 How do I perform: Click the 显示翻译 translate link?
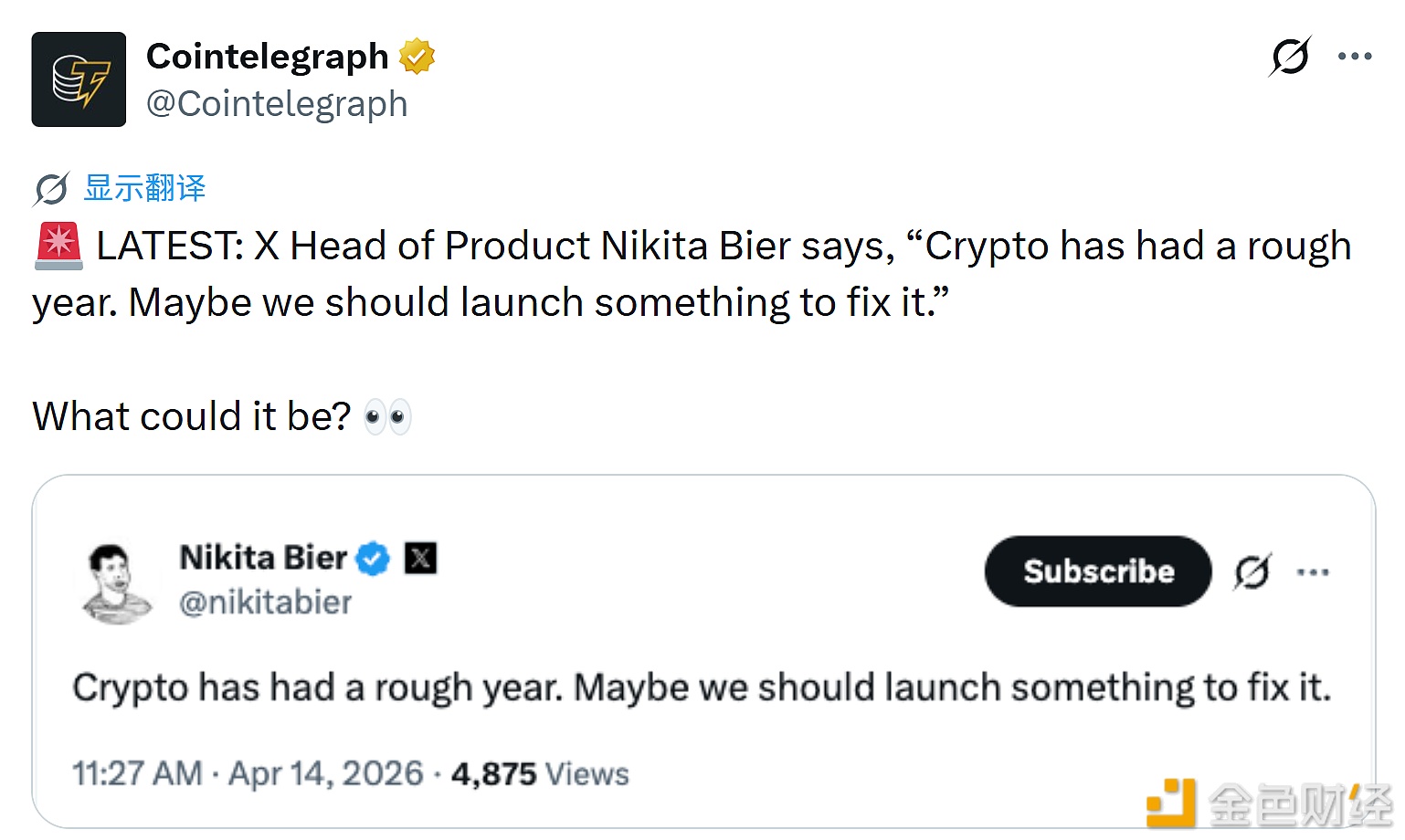click(x=145, y=188)
